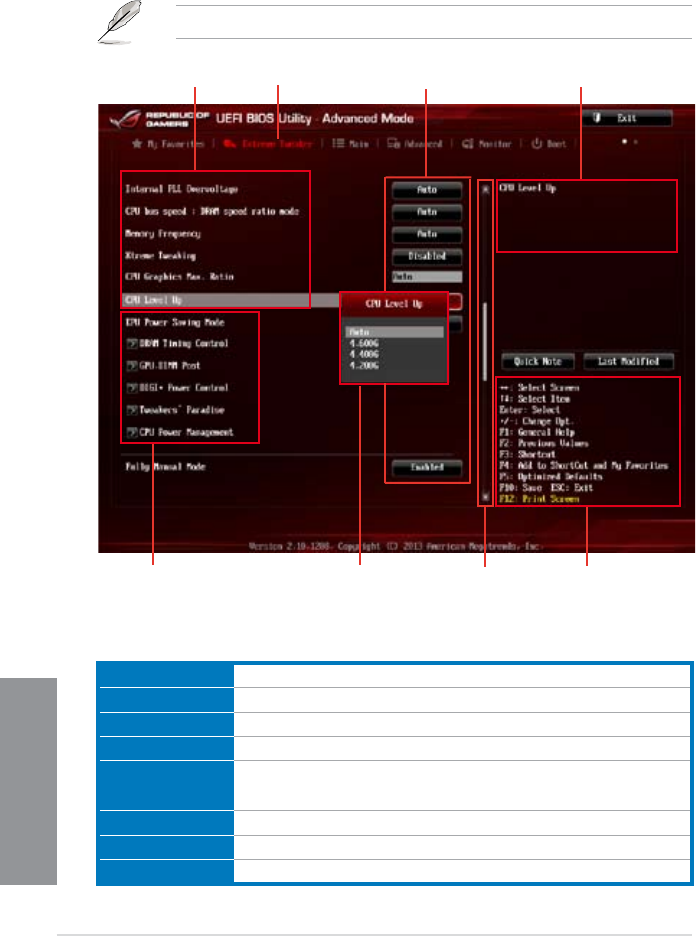Expand the DIGI+ Power Control submenu
Image resolution: width=696 pixels, height=936 pixels.
click(x=177, y=387)
